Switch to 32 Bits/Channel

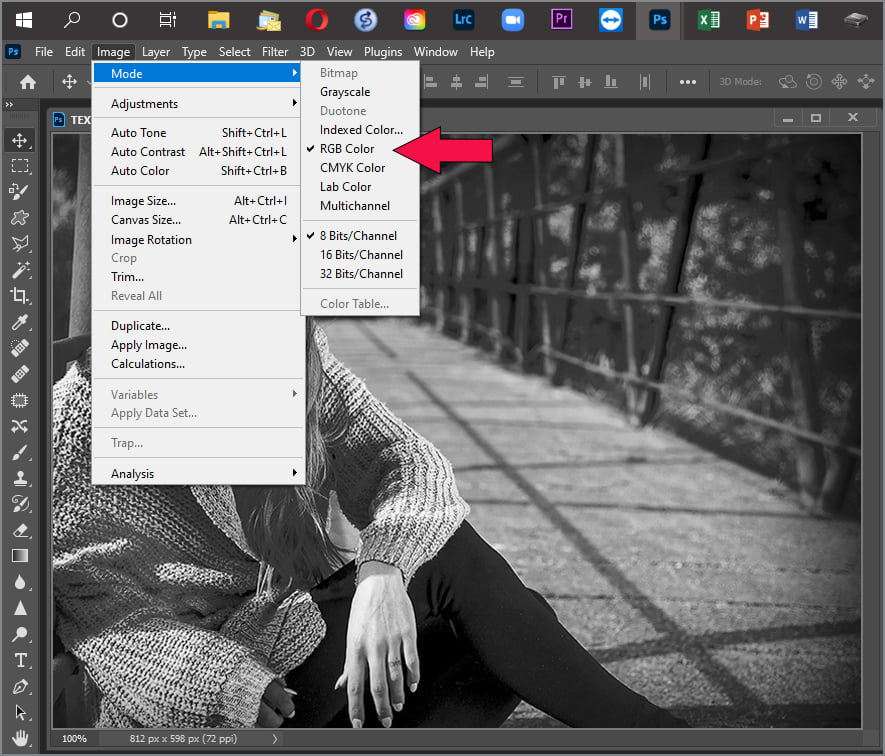(360, 274)
